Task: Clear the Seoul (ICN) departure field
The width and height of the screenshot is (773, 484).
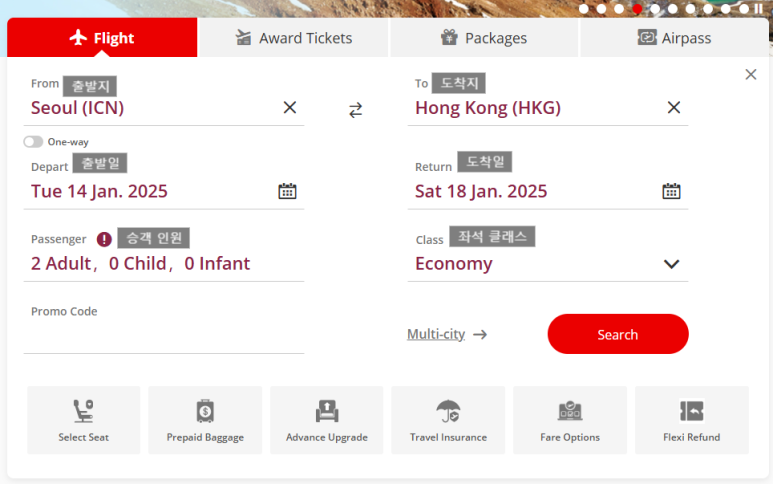Action: tap(290, 107)
